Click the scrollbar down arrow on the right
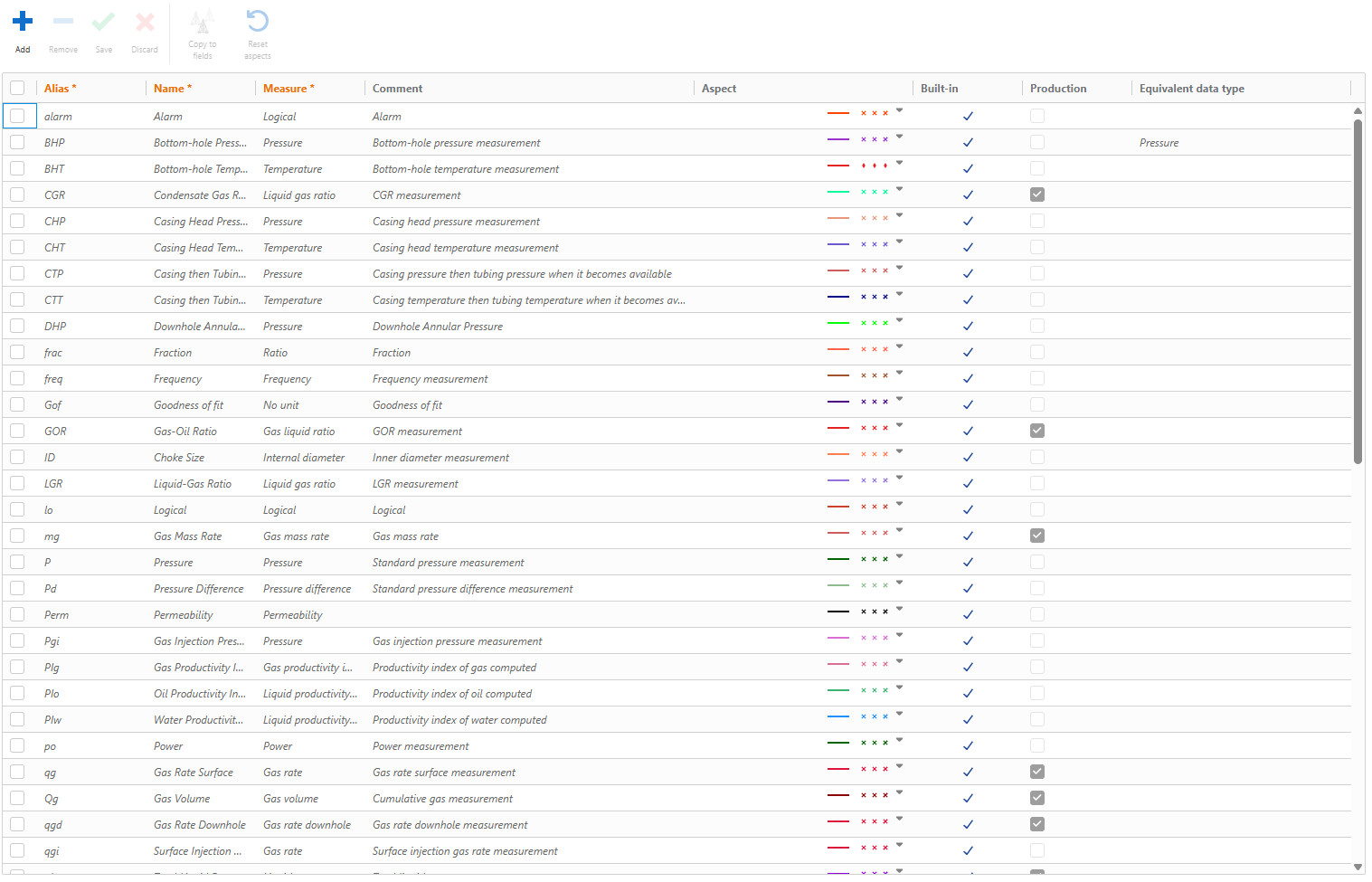The height and width of the screenshot is (882, 1372). [x=1358, y=867]
